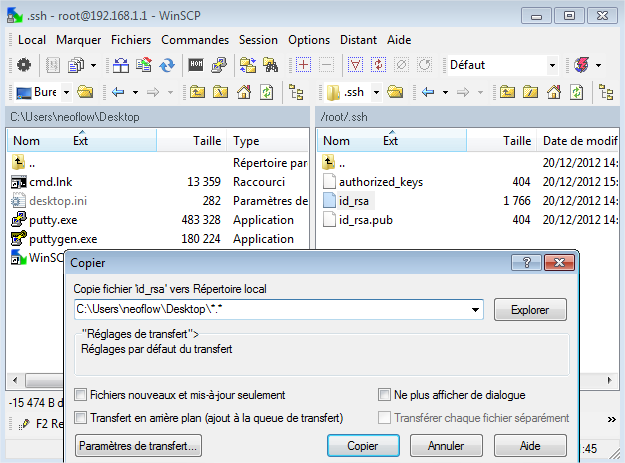Image resolution: width=625 pixels, height=463 pixels.
Task: Toggle local directory tree icon
Action: click(296, 92)
